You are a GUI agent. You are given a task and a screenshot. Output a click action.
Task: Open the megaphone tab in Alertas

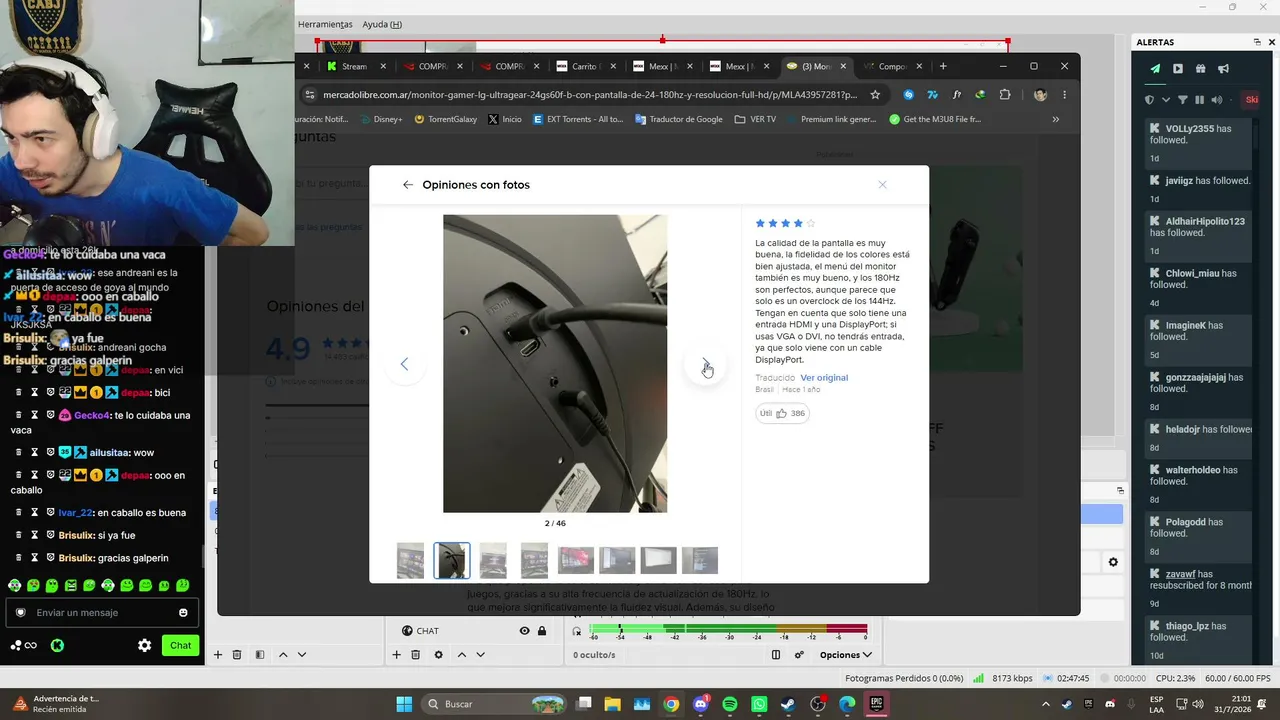(1223, 69)
